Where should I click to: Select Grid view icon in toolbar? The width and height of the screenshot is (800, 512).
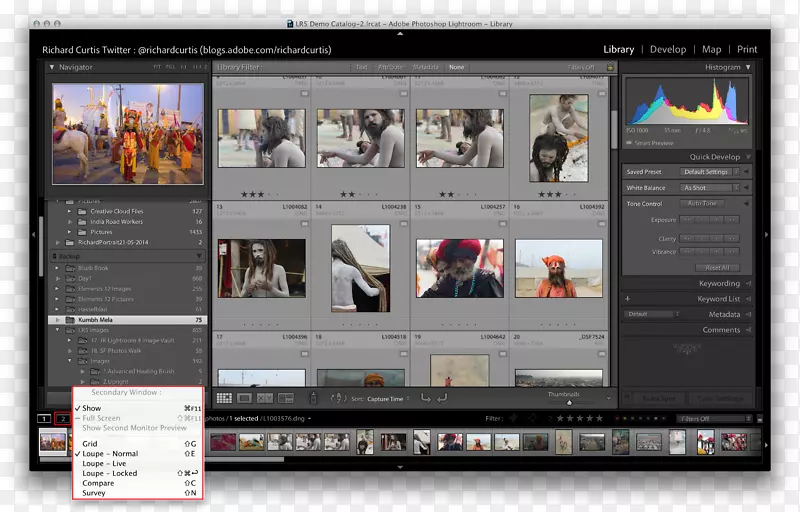tap(224, 398)
